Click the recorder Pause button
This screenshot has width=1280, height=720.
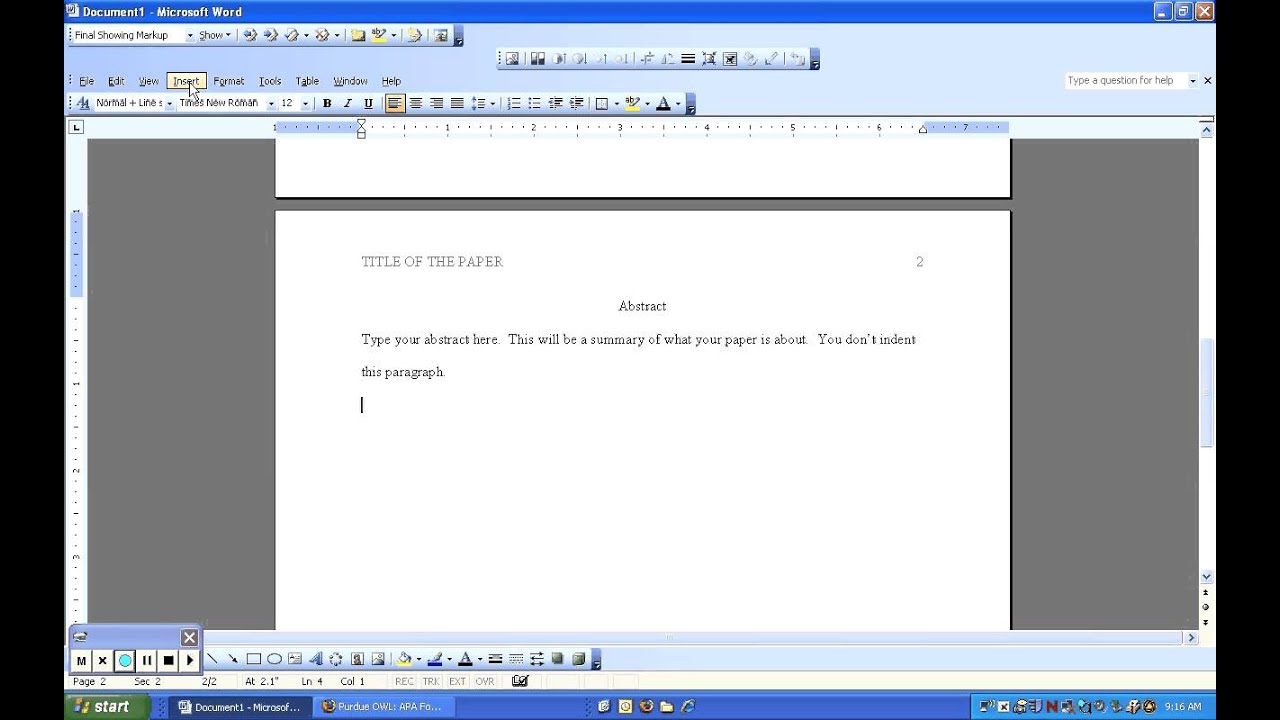(x=146, y=660)
